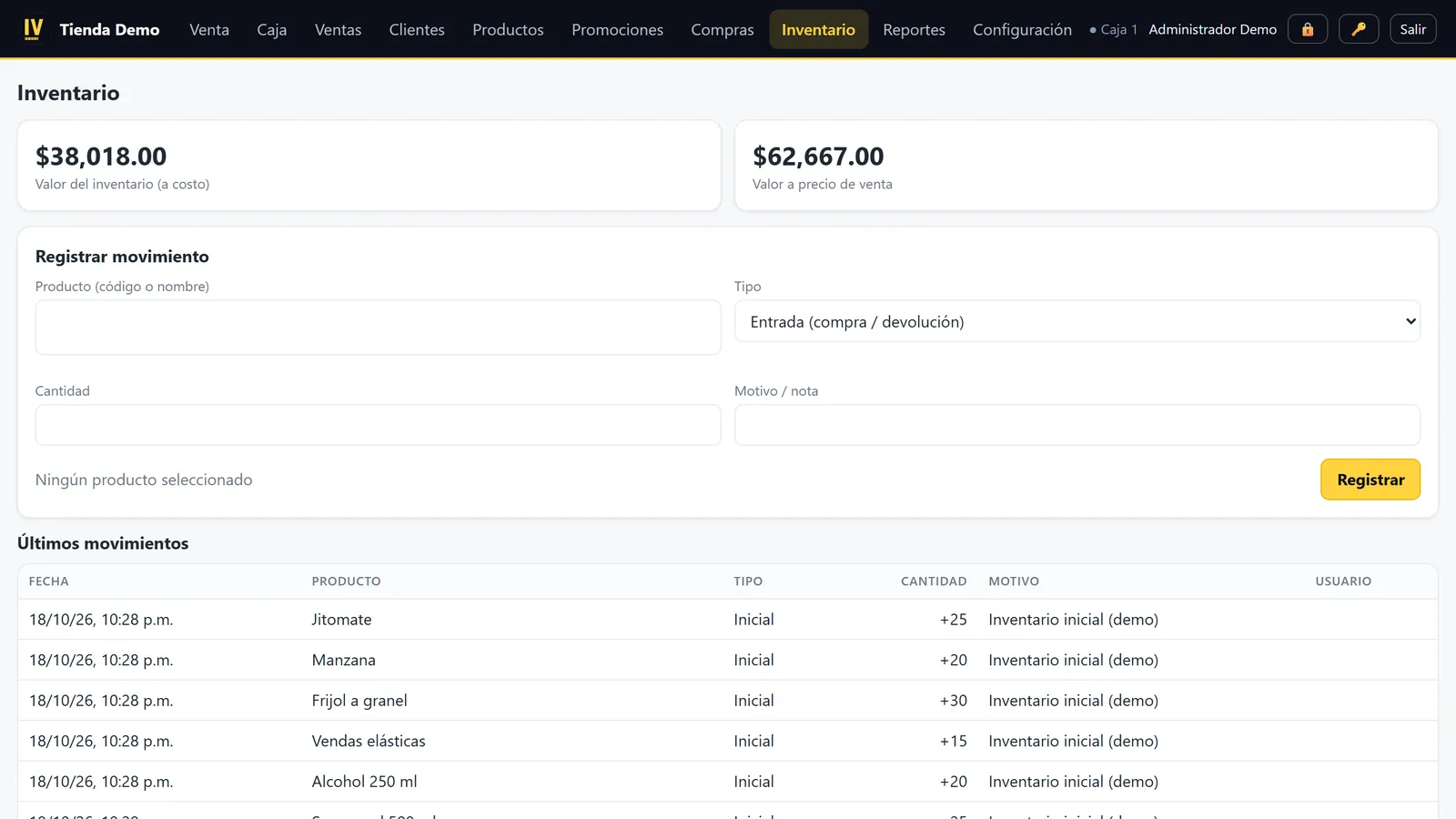Click the IV logo icon
The image size is (1456, 819).
[x=33, y=29]
